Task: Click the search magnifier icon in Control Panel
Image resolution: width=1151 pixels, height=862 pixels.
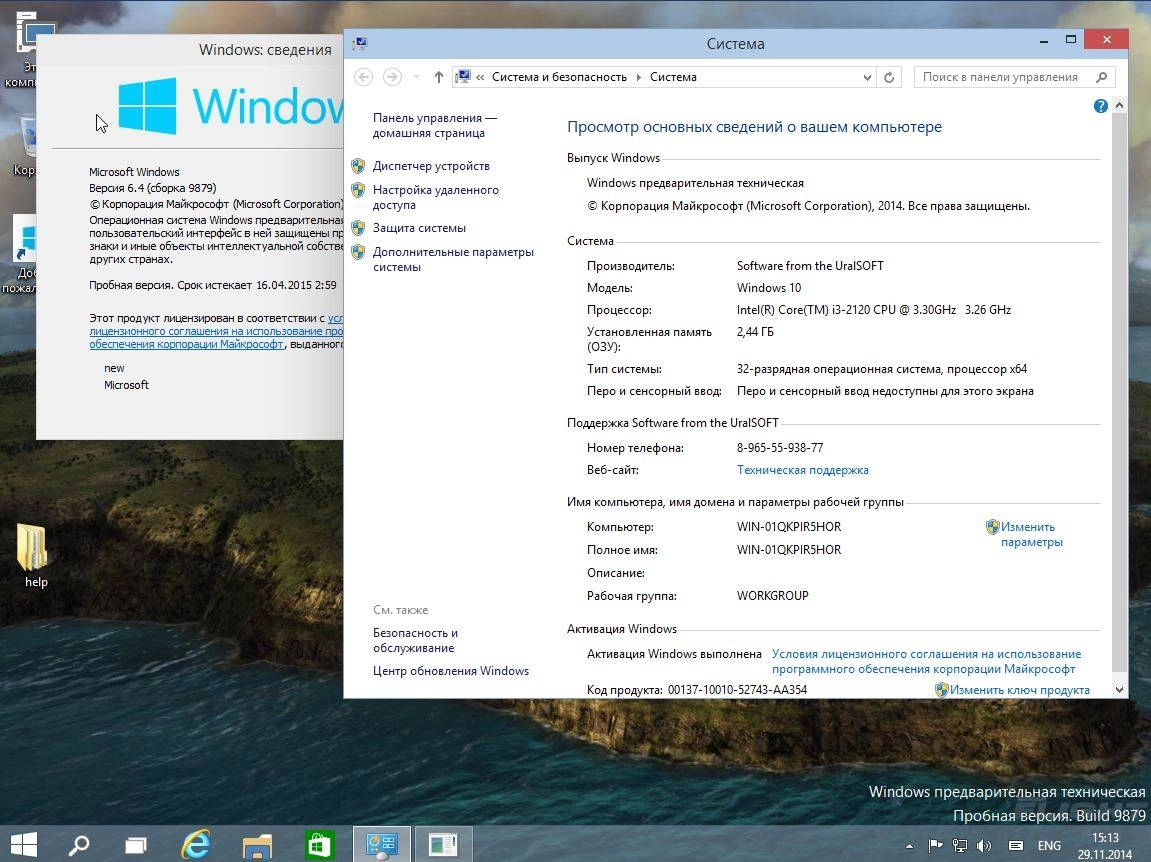Action: (1101, 77)
